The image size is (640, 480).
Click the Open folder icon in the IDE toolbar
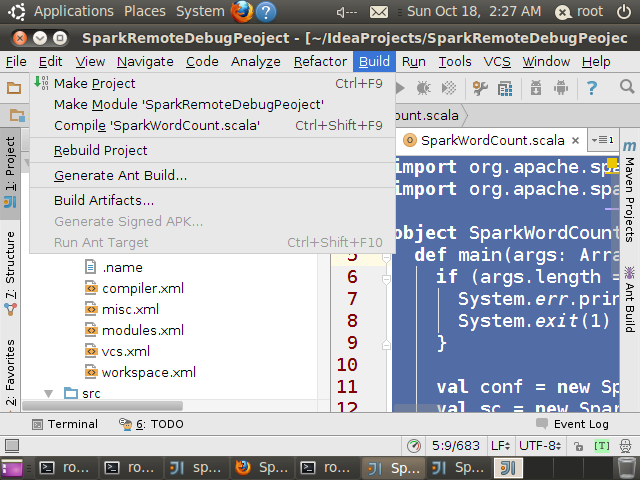click(14, 88)
